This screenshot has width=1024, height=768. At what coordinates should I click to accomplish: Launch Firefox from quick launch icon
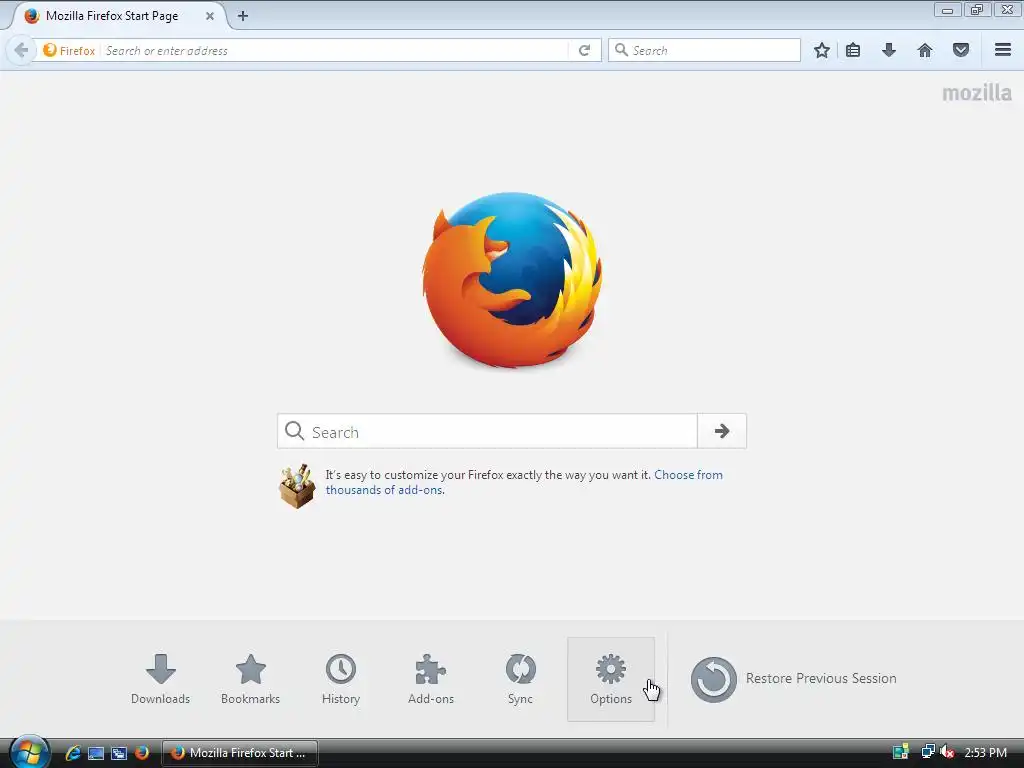(142, 753)
